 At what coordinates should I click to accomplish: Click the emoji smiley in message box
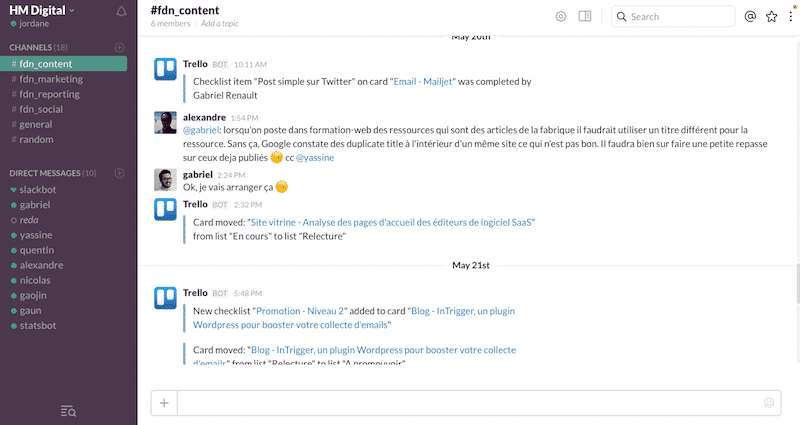click(769, 403)
